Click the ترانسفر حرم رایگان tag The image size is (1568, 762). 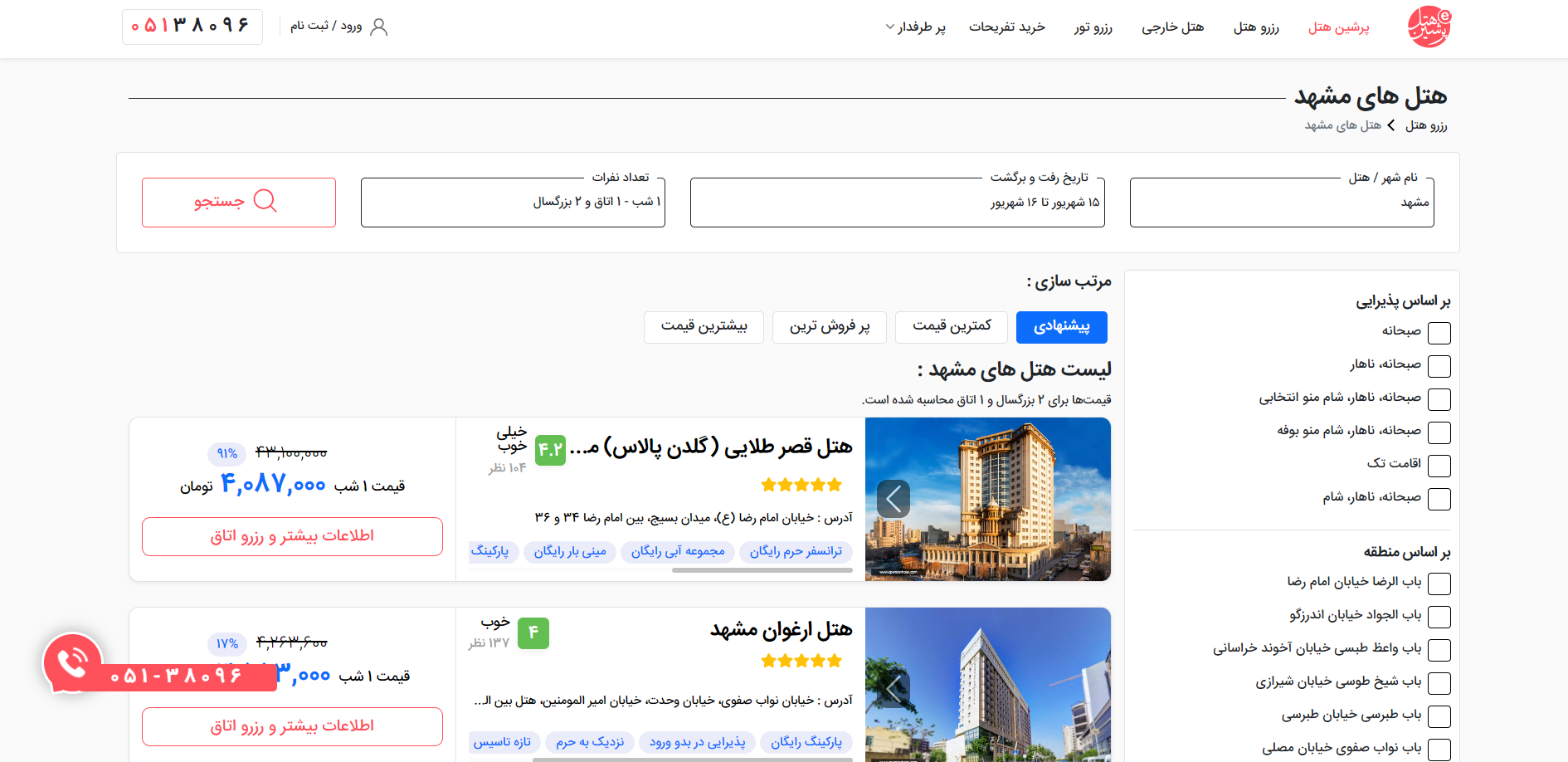[x=796, y=551]
